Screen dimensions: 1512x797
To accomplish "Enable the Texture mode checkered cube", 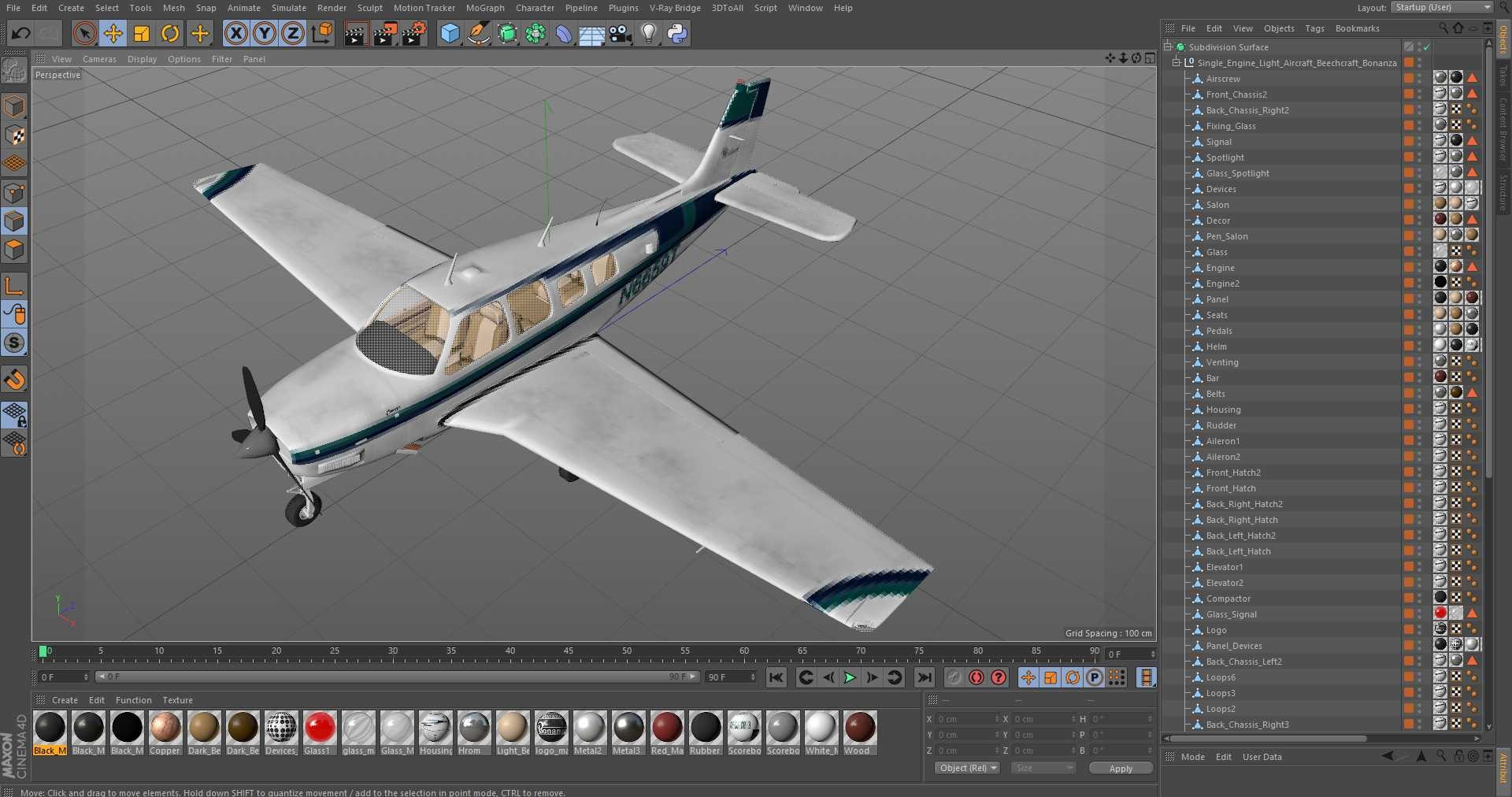I will click(14, 135).
